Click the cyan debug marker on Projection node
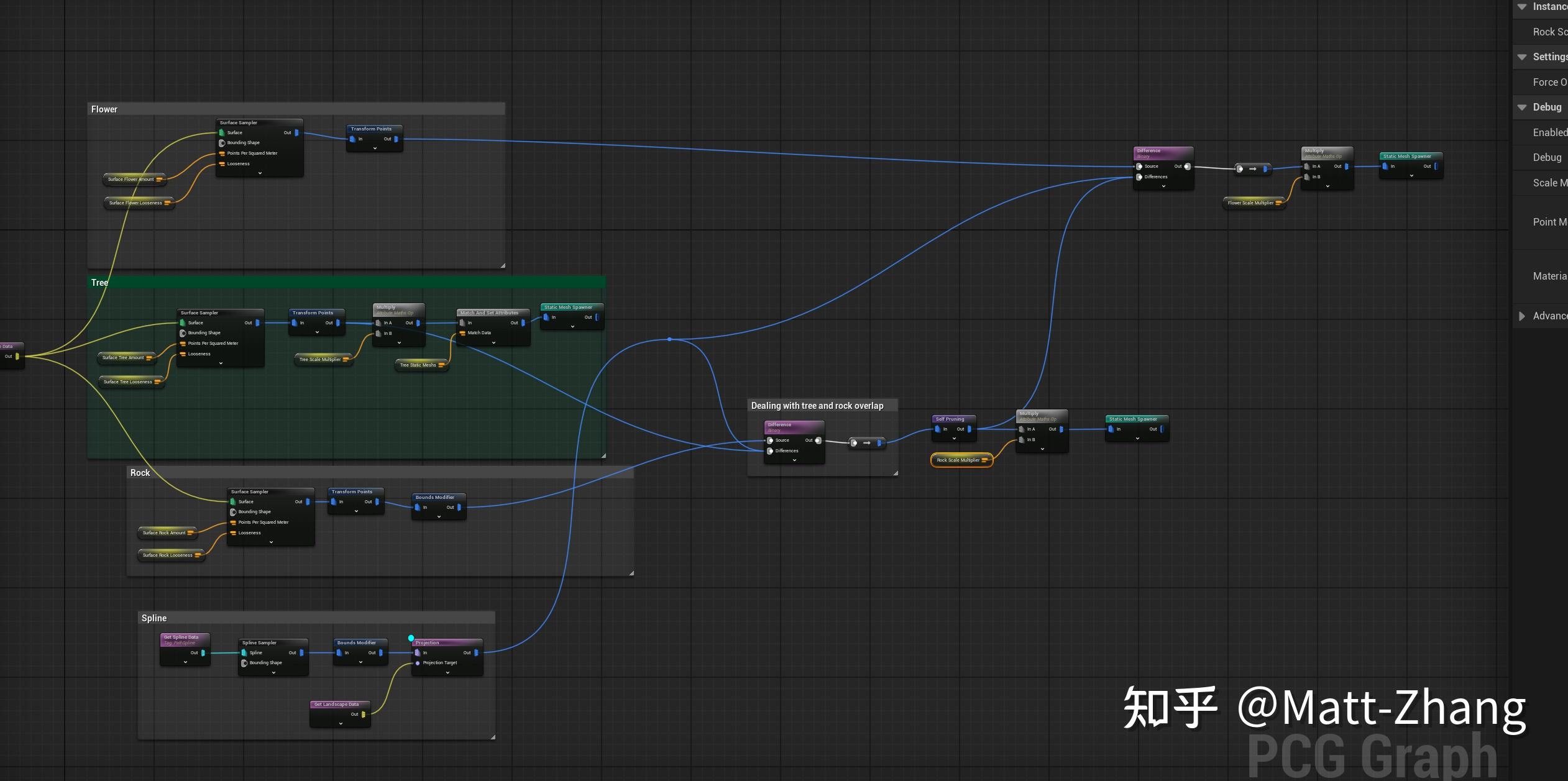 pos(411,638)
